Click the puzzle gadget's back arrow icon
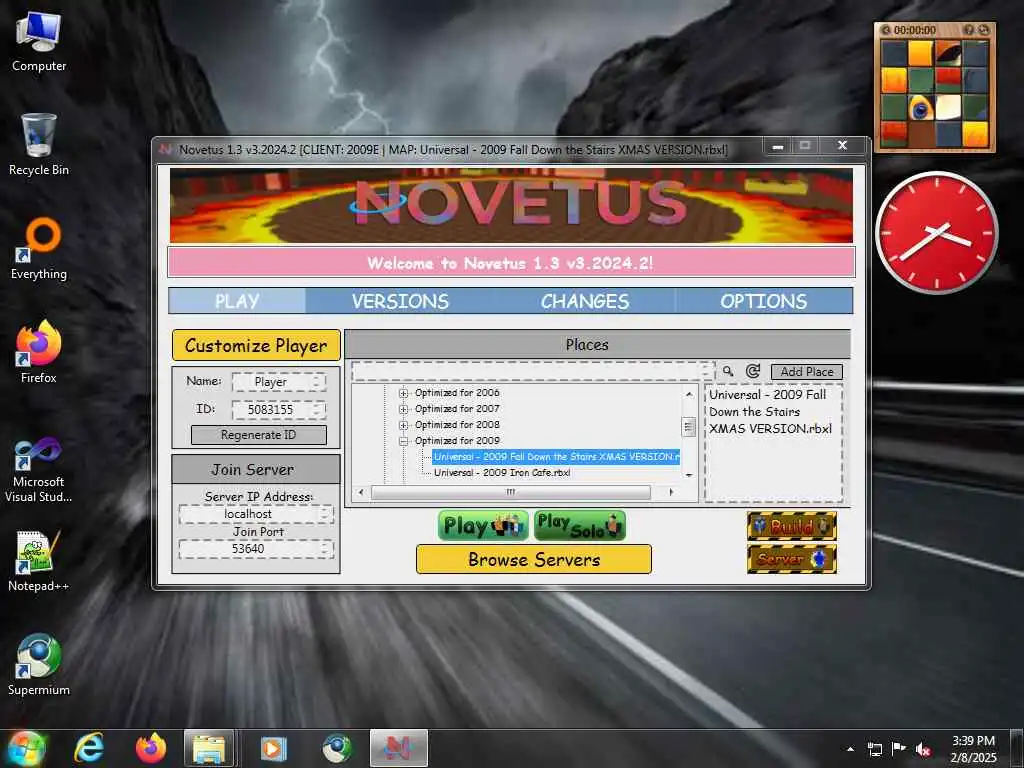Screen dimensions: 1024x768 [x=886, y=30]
